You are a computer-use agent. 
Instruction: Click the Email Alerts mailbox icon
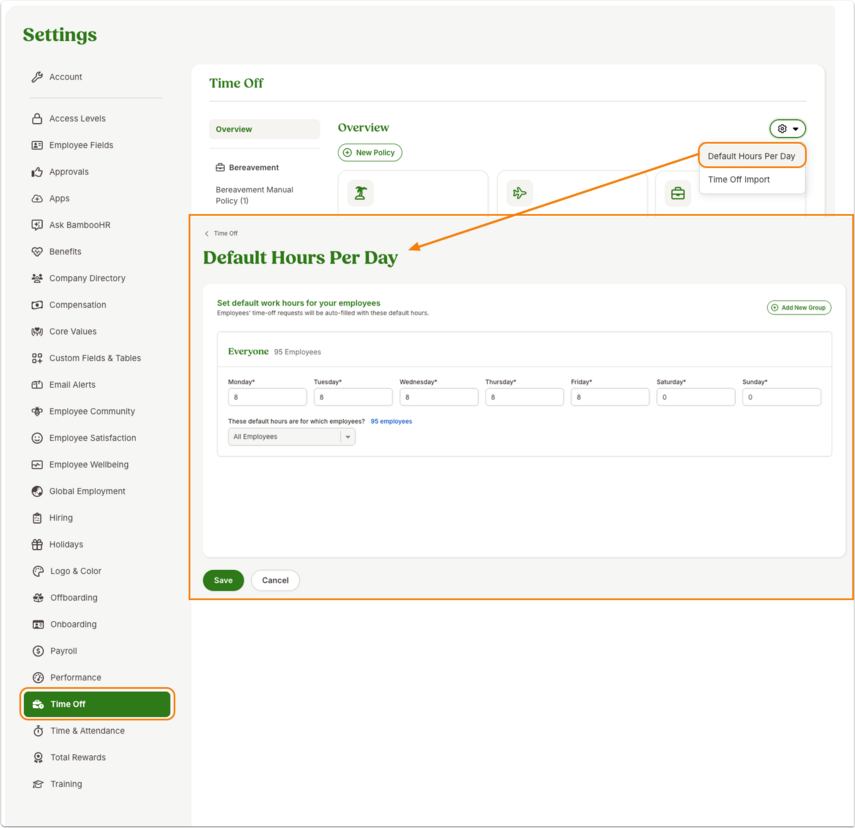tap(37, 385)
